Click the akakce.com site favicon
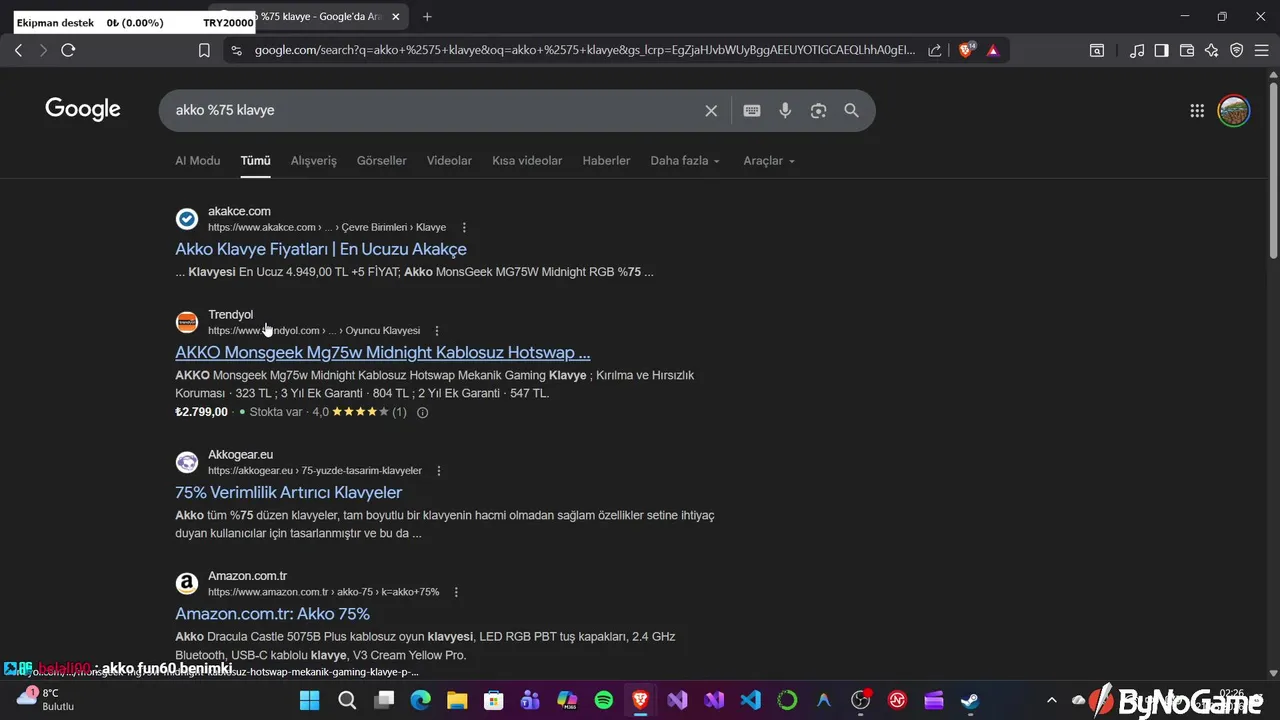 (187, 219)
